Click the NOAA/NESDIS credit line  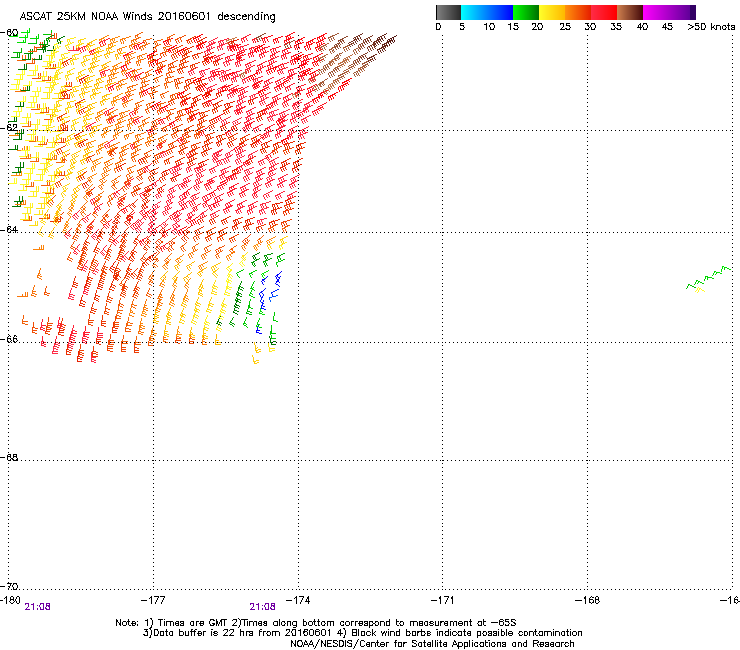tap(432, 644)
